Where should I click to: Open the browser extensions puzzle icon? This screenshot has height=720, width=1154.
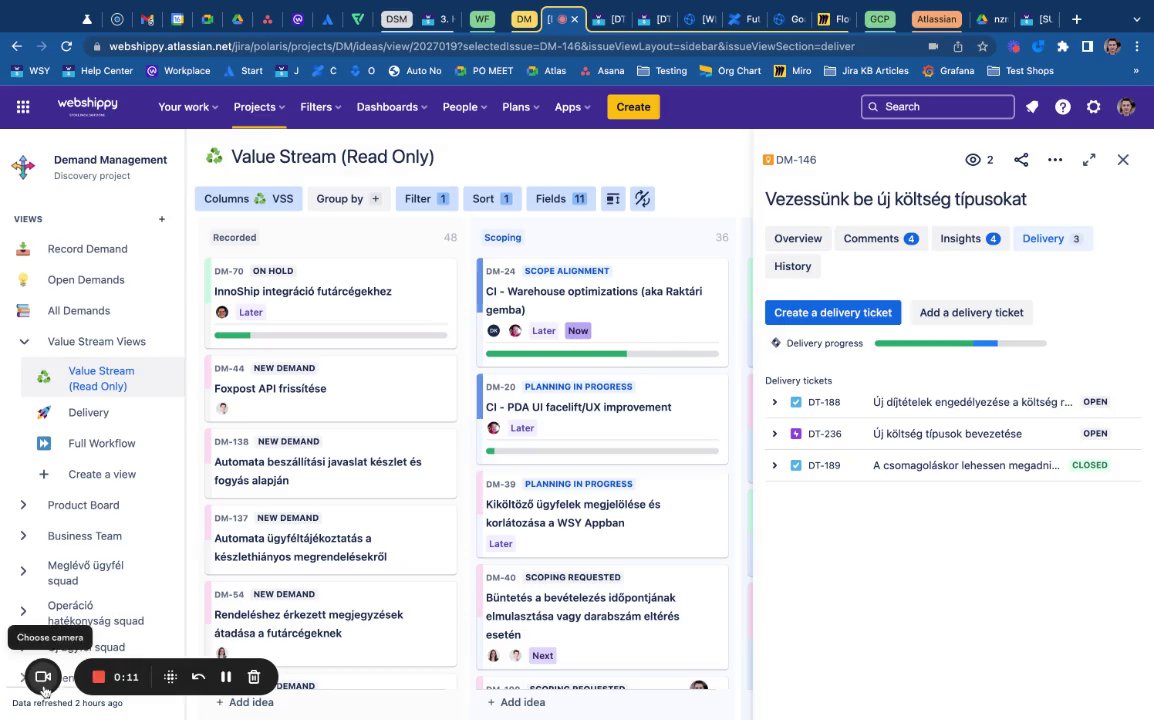(x=1063, y=46)
